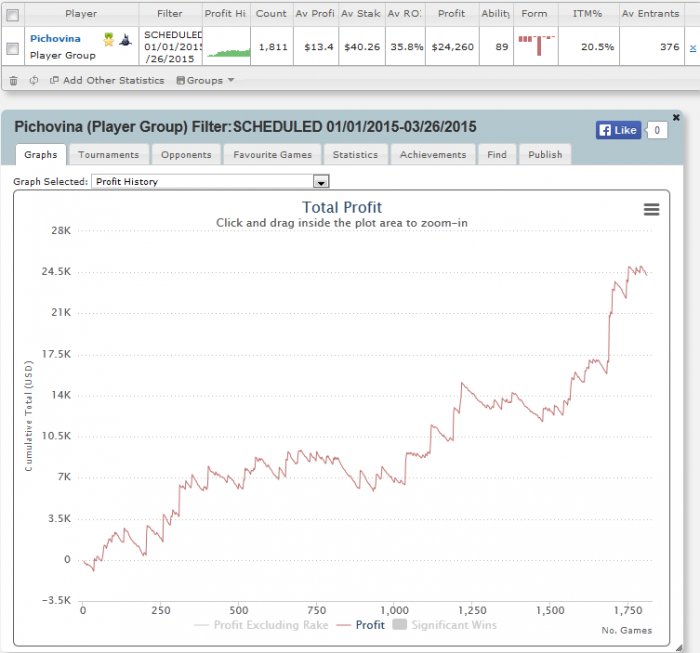Open the Pichovina player link

(55, 38)
